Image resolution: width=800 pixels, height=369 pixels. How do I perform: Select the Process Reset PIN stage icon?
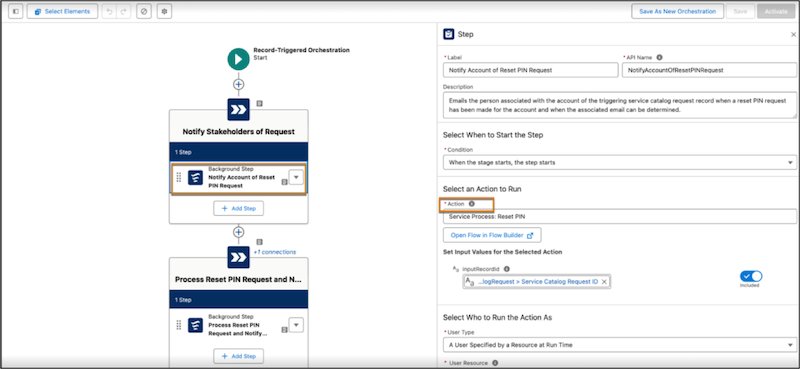point(238,257)
